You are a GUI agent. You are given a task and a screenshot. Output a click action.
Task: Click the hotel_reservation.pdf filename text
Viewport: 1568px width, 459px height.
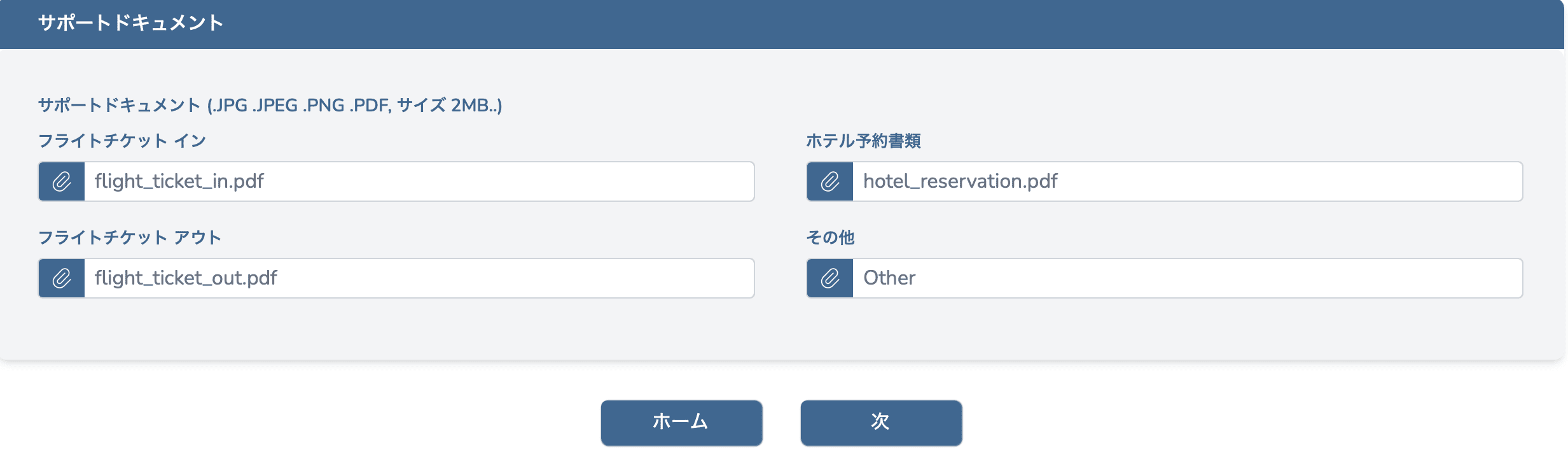[960, 181]
